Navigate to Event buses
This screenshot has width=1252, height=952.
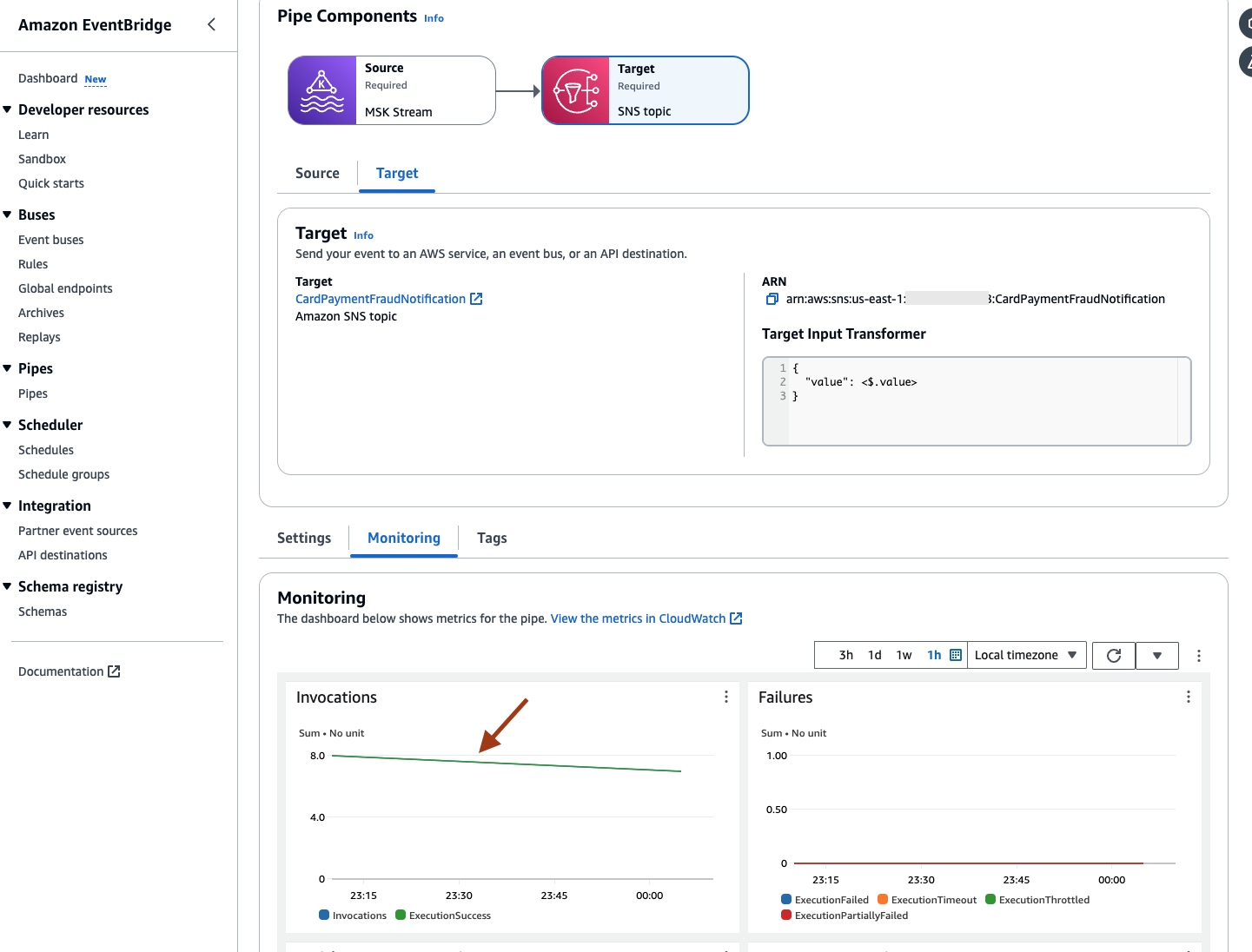51,240
